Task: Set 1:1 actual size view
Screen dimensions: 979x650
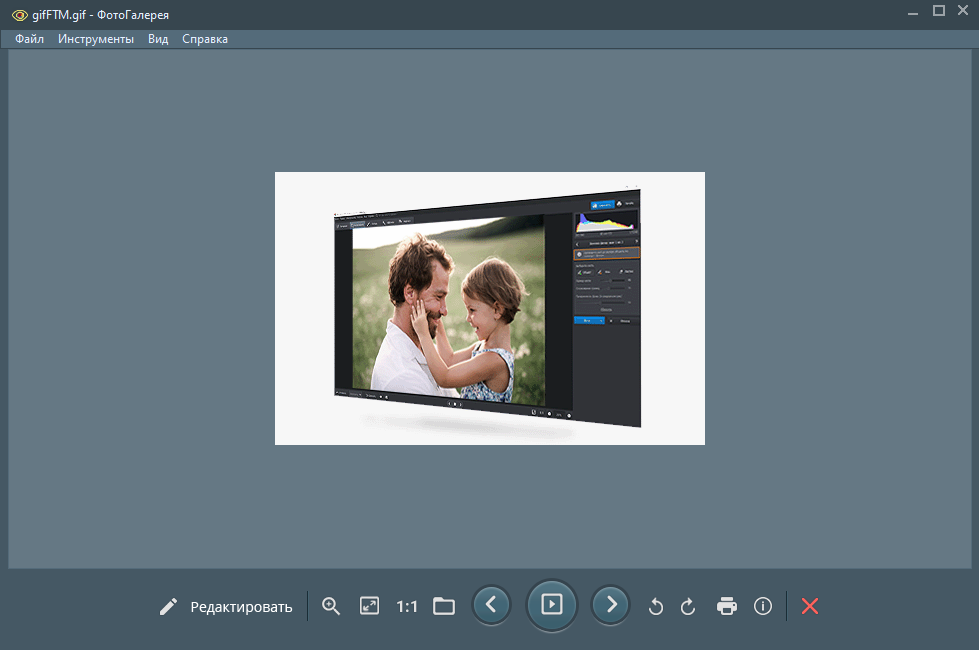Action: pos(407,606)
